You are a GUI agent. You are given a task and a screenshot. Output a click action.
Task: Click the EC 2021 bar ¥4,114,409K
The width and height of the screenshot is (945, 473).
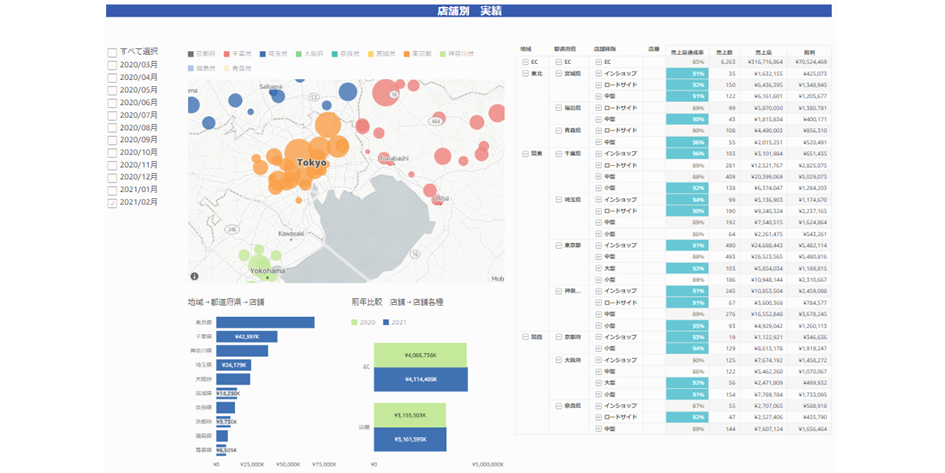pyautogui.click(x=421, y=380)
